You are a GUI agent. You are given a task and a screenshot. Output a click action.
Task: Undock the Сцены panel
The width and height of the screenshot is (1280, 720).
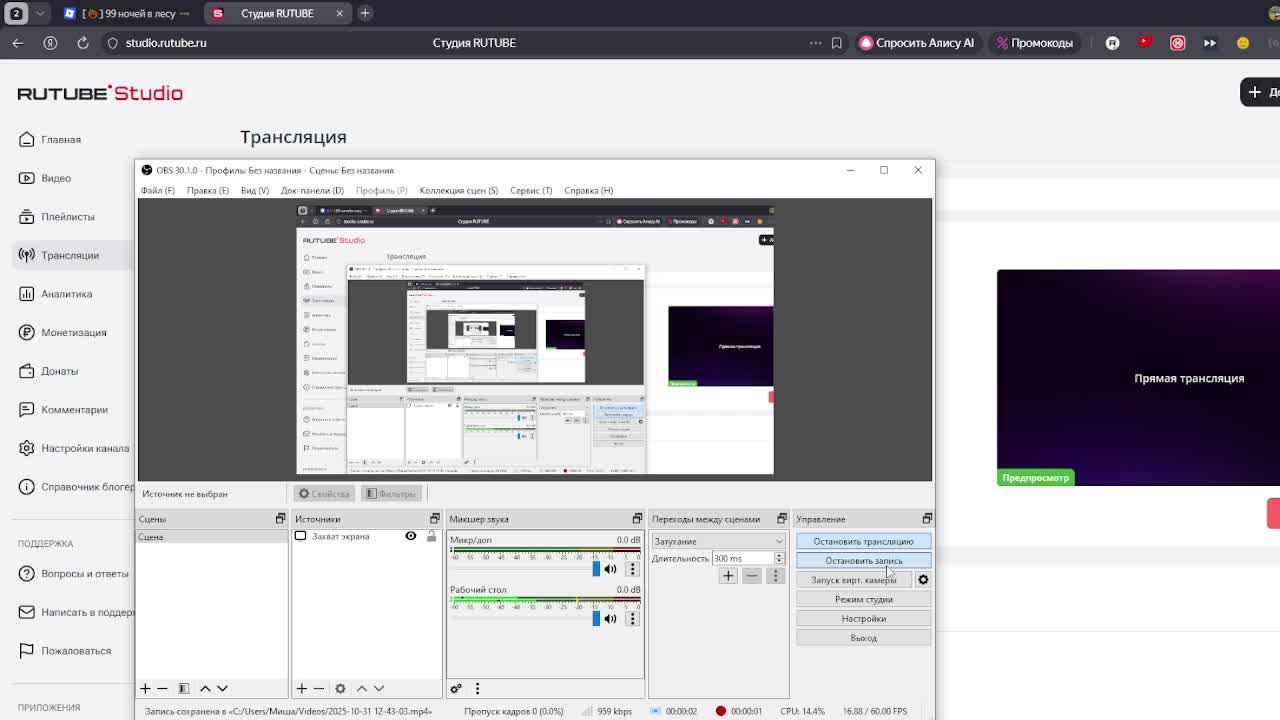tap(280, 519)
